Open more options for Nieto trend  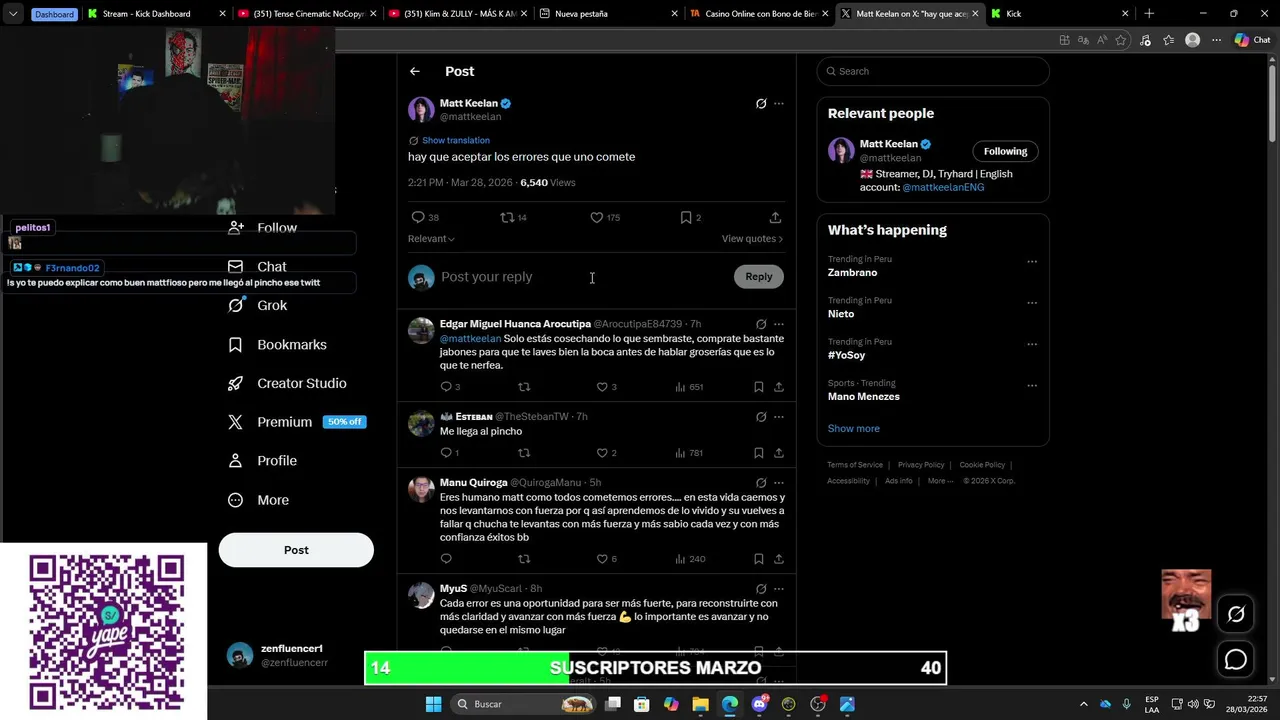(x=1032, y=303)
